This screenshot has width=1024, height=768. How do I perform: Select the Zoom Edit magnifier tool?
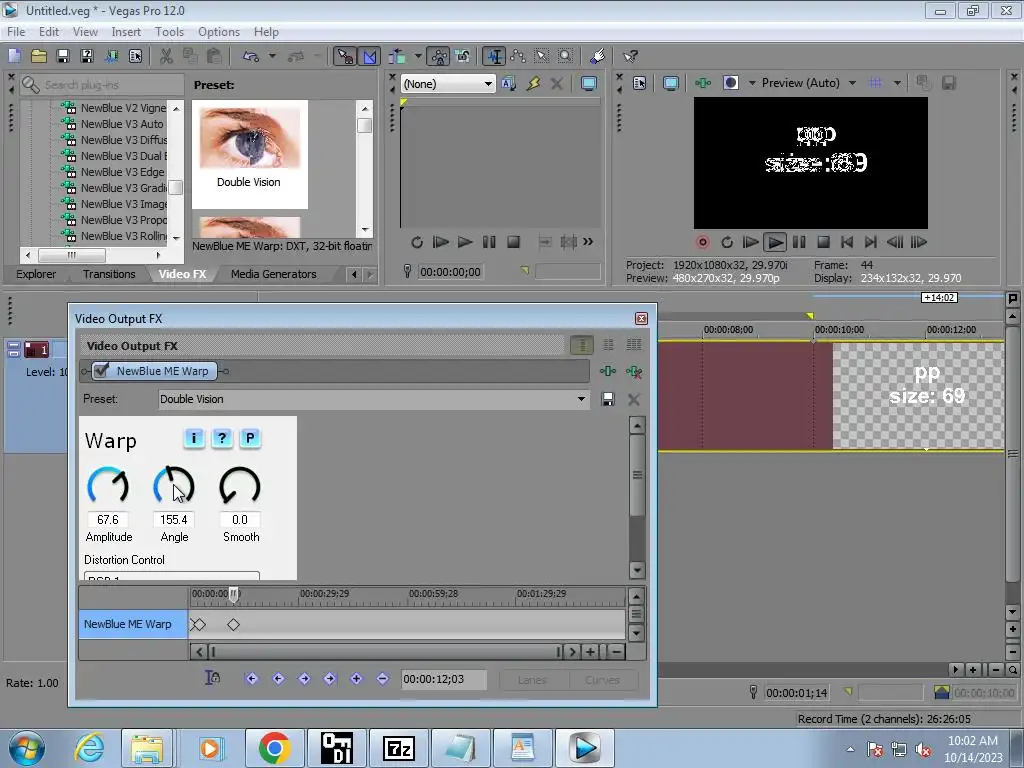566,56
